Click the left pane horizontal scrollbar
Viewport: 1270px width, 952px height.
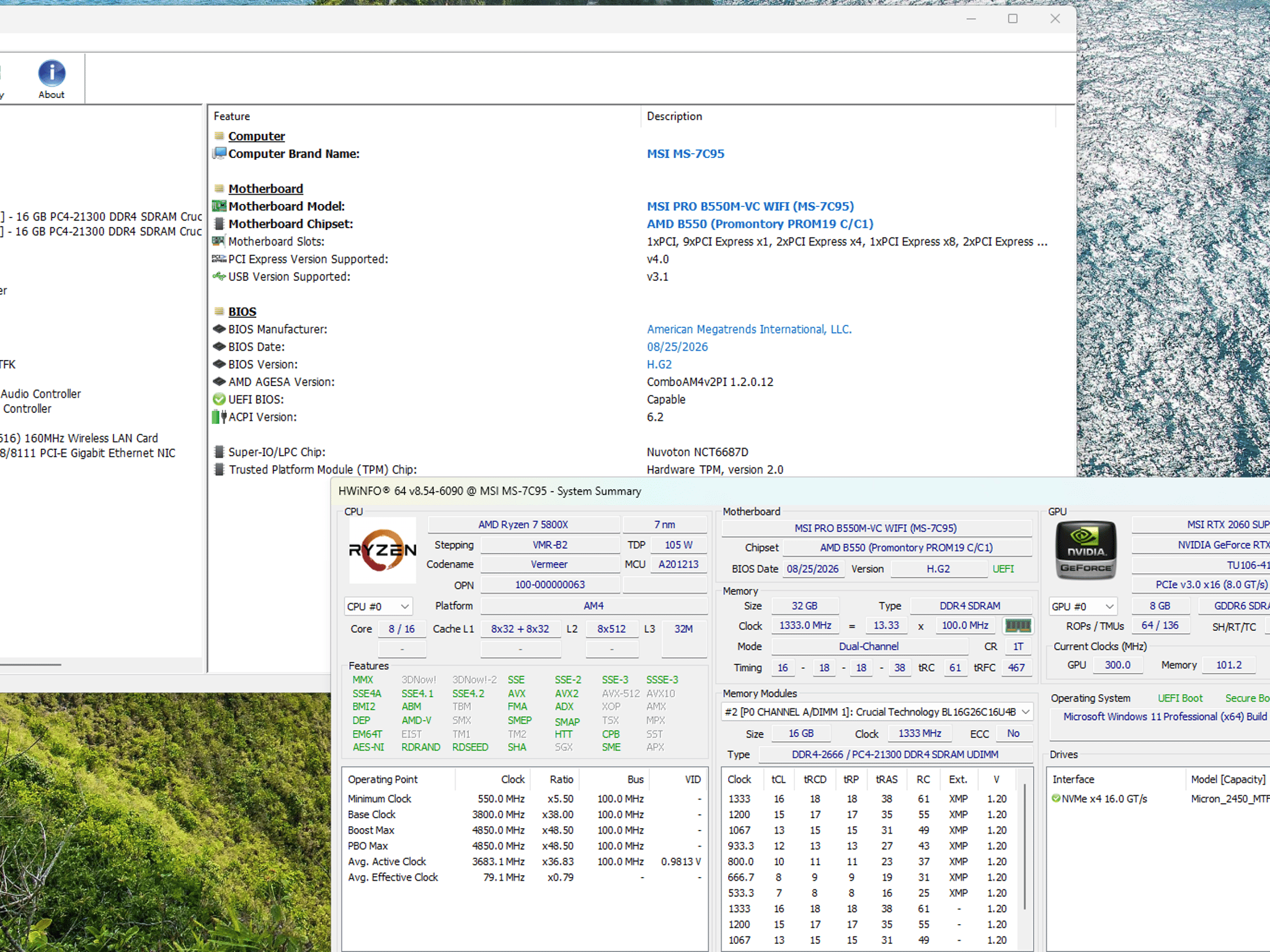tap(31, 664)
